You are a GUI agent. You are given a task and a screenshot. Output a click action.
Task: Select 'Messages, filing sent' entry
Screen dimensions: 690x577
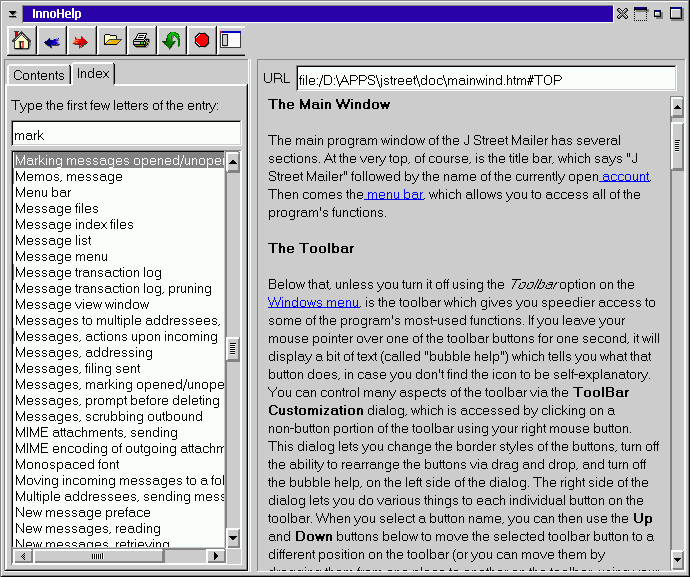(119, 368)
